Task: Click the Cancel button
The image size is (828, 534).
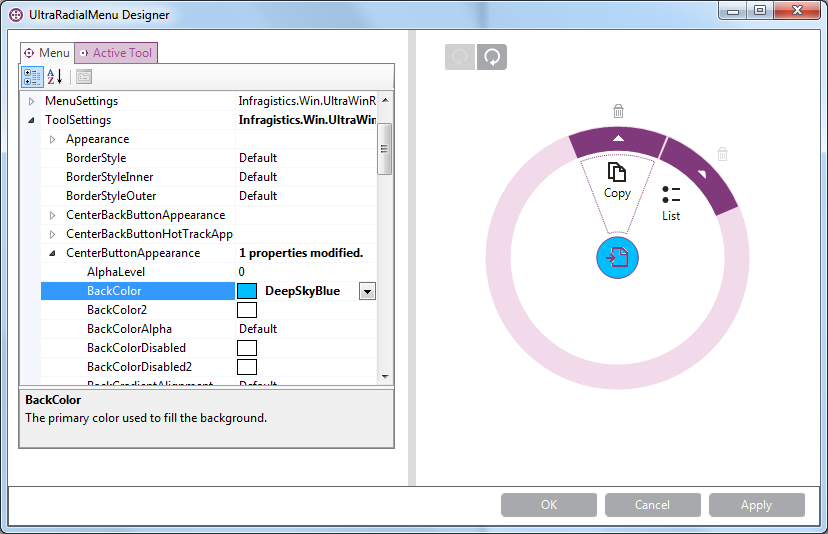Action: point(652,505)
